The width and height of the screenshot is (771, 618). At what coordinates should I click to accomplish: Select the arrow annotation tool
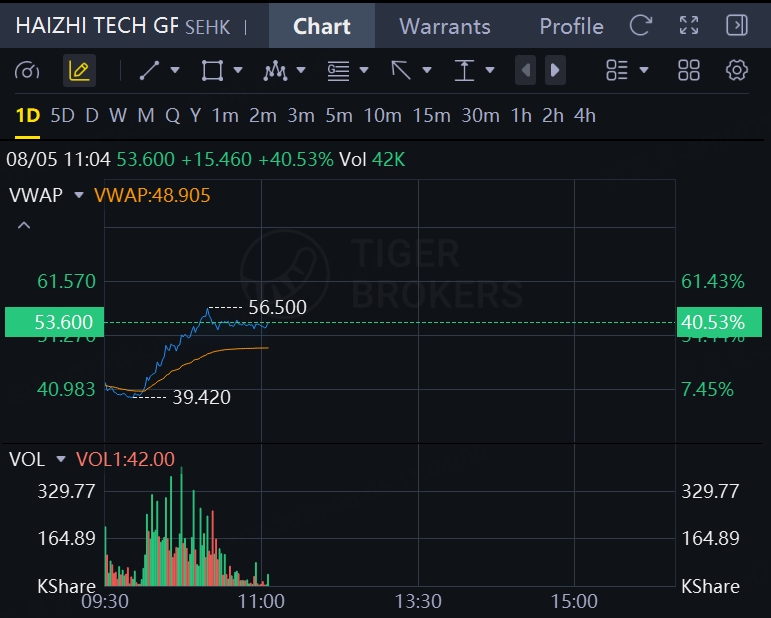[x=401, y=70]
